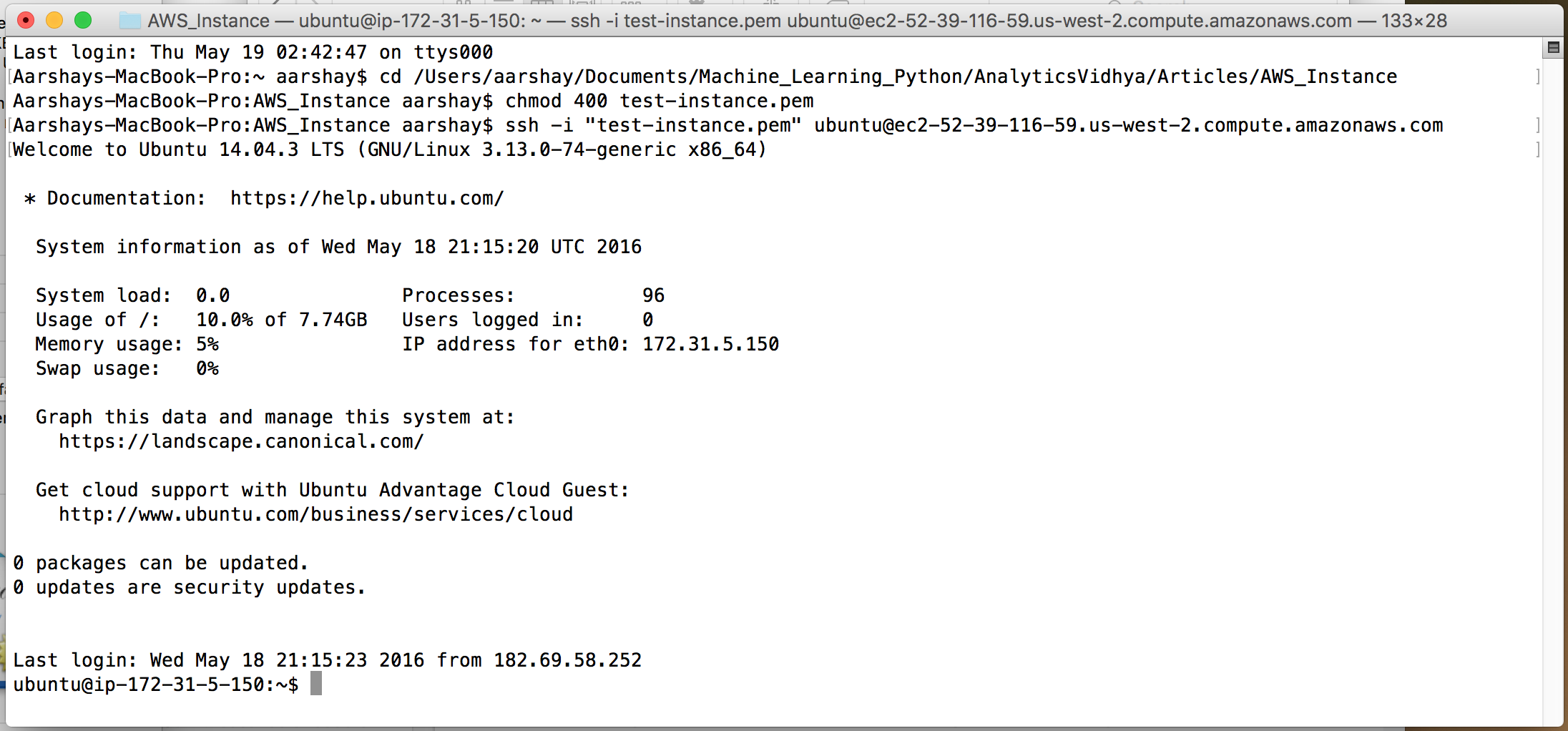This screenshot has width=1568, height=731.
Task: Close the terminal window with red button
Action: [26, 21]
